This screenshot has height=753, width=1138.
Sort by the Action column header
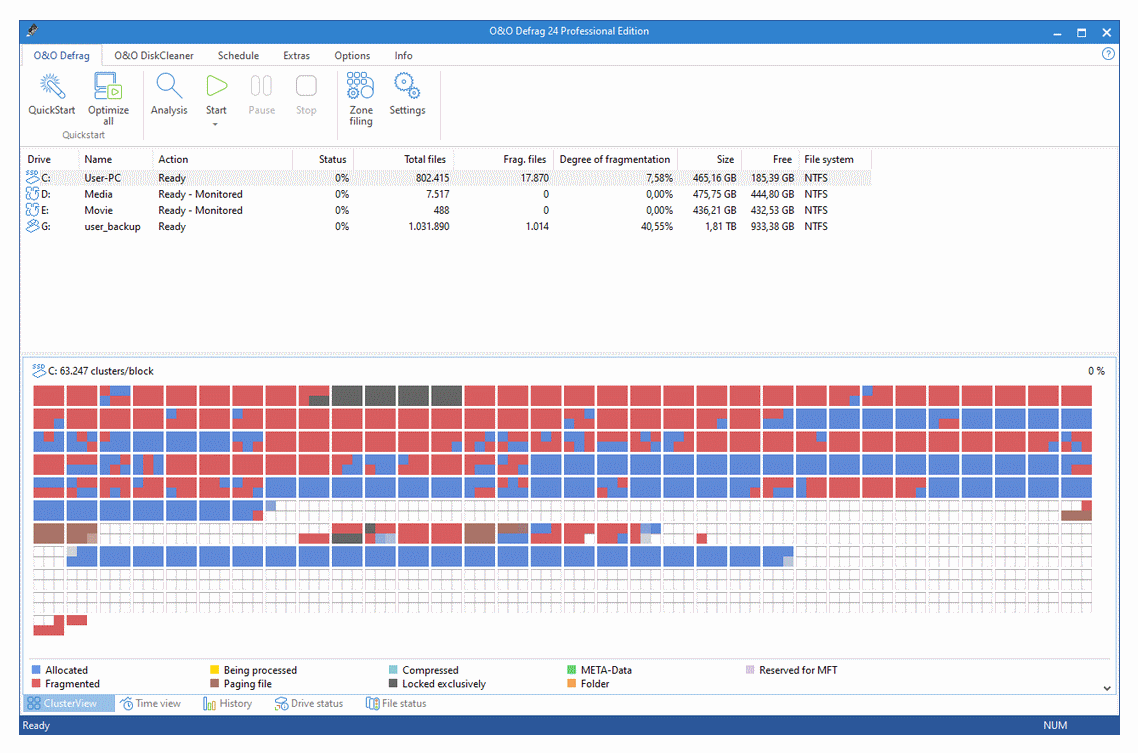pos(223,159)
